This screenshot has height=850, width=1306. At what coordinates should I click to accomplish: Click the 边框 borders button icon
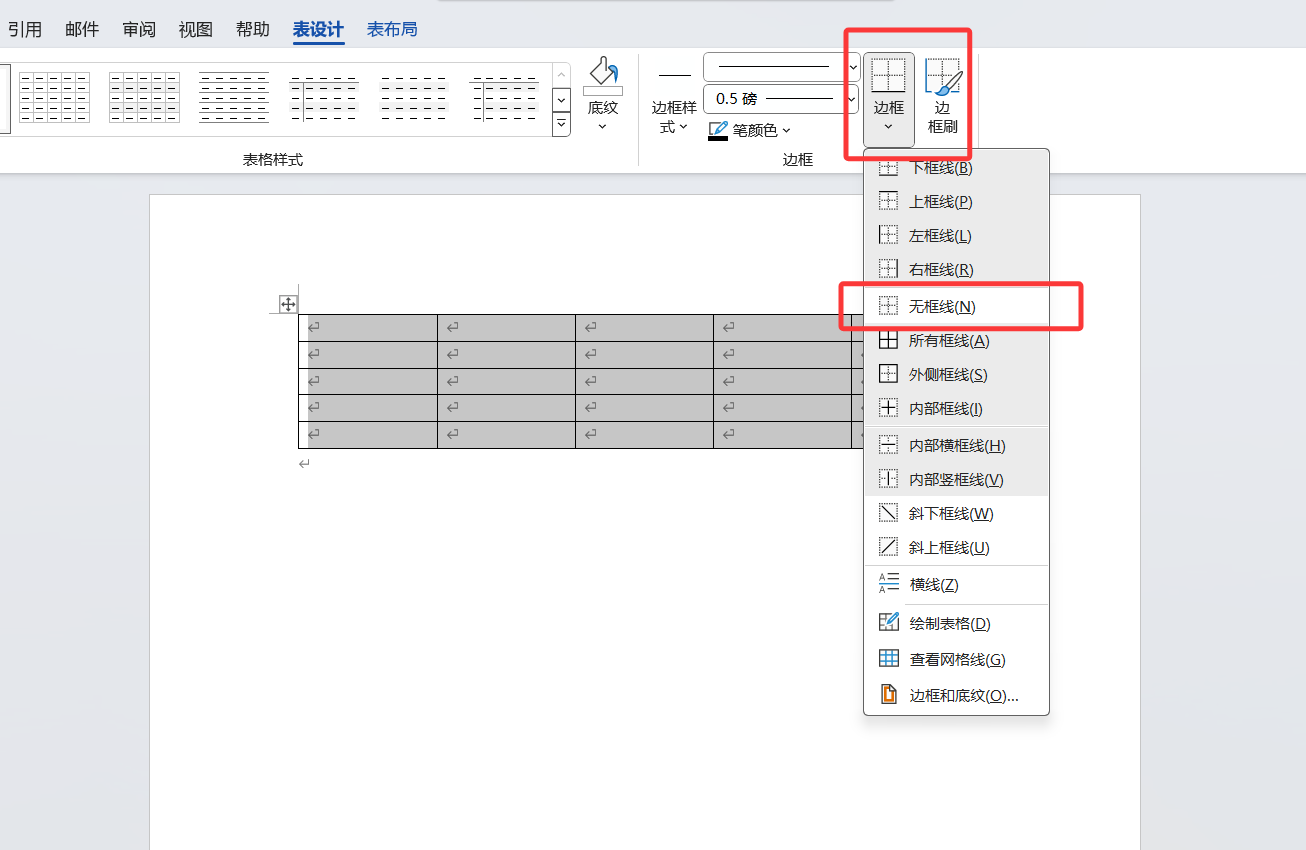[888, 75]
